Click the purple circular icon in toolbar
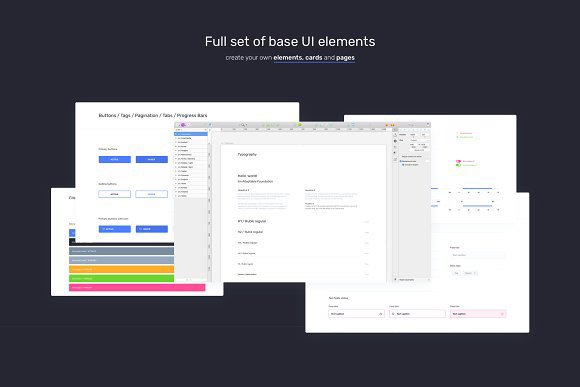Image resolution: width=580 pixels, height=387 pixels. (x=183, y=125)
